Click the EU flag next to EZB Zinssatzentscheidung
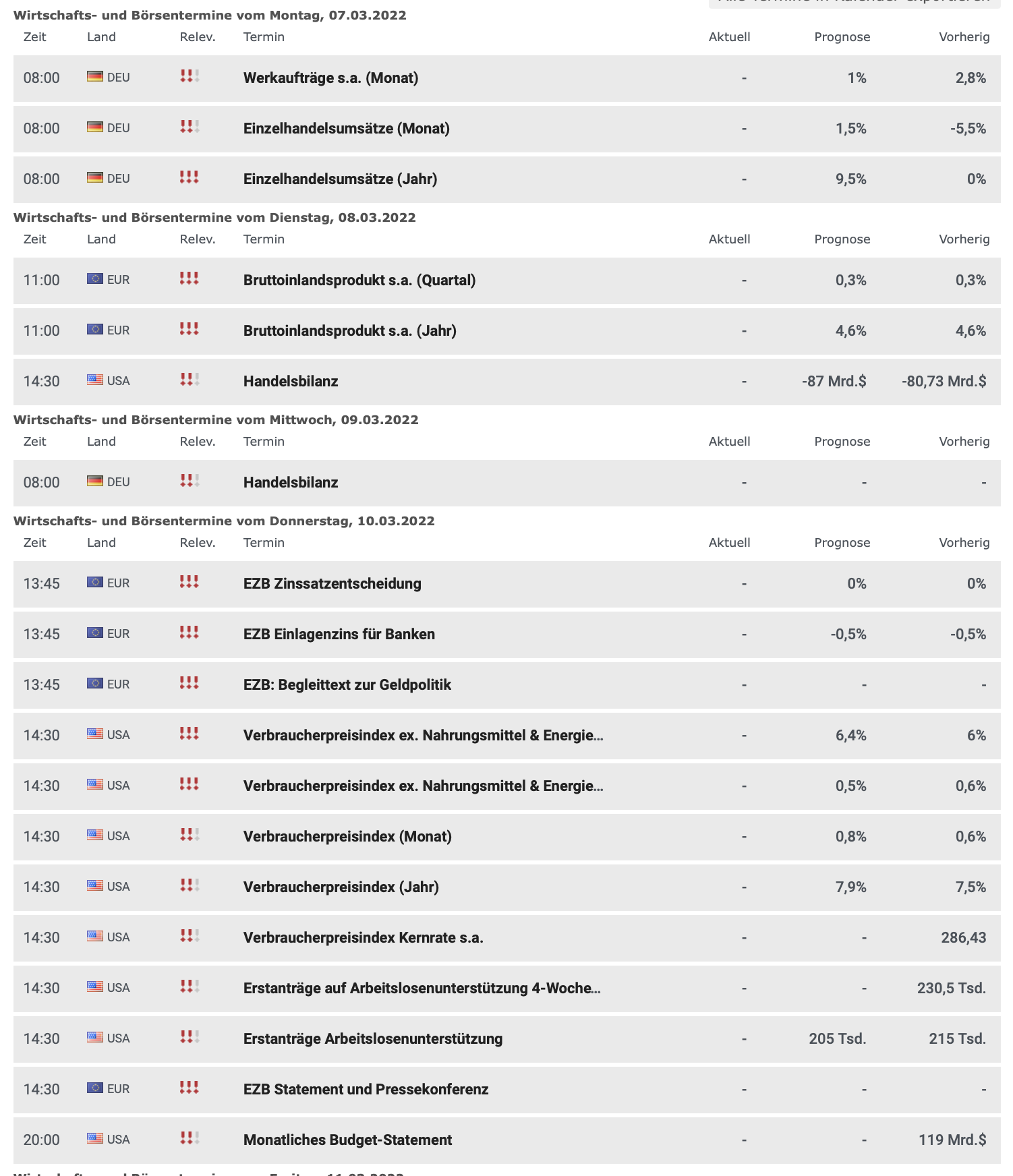The width and height of the screenshot is (1013, 1176). click(x=95, y=583)
